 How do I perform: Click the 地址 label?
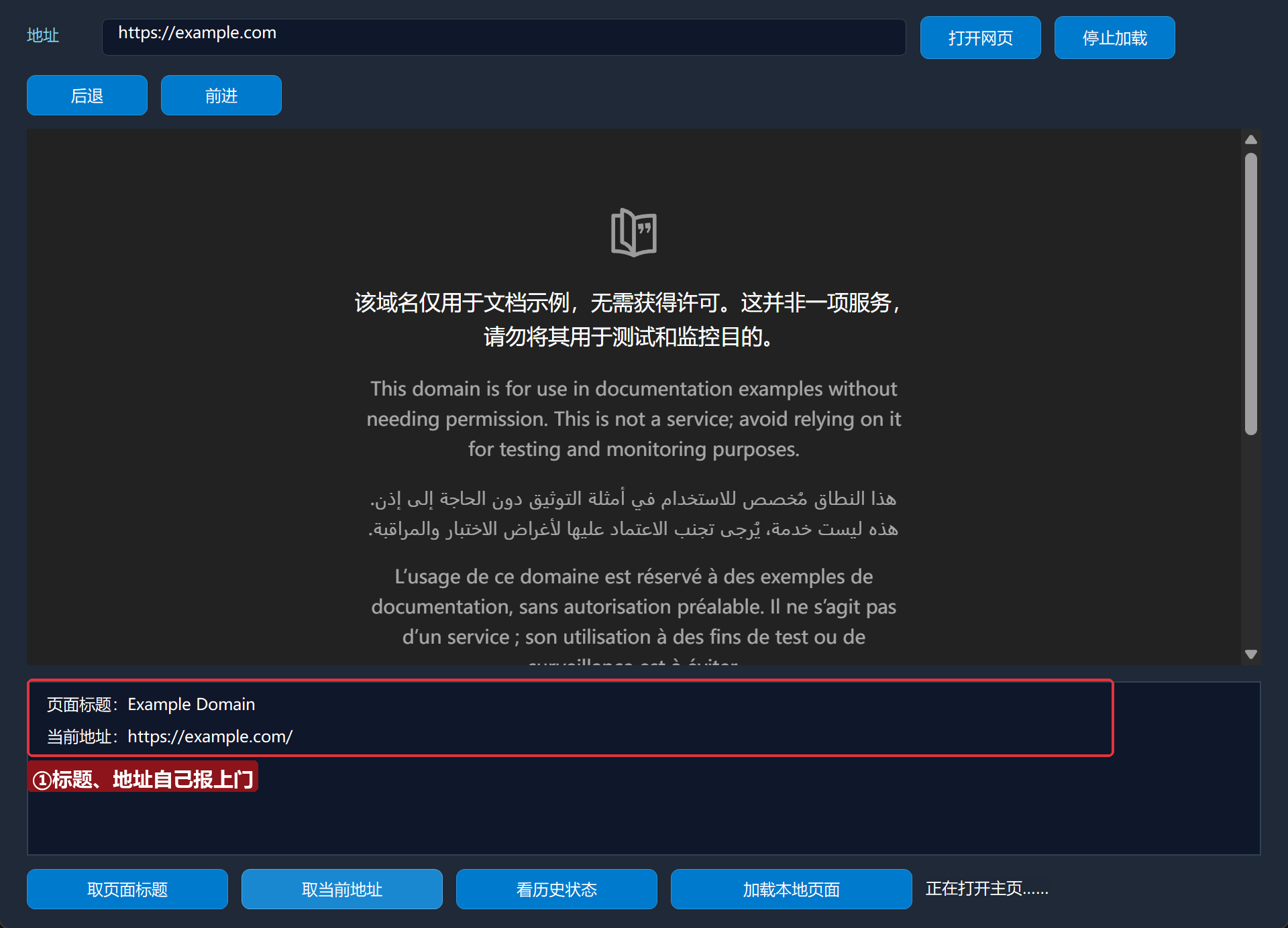click(x=43, y=36)
